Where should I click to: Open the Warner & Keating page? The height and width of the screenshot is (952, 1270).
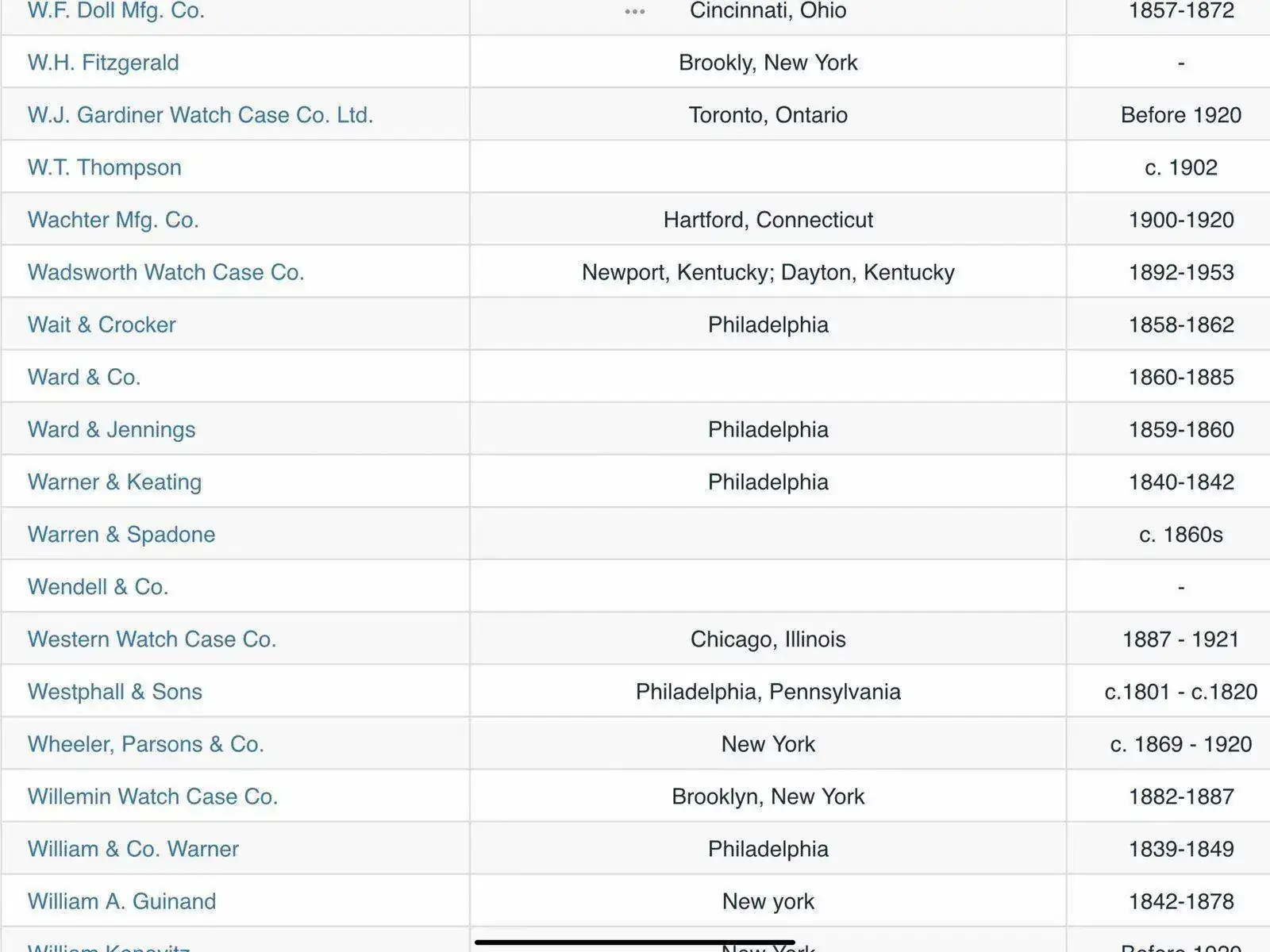pyautogui.click(x=115, y=482)
